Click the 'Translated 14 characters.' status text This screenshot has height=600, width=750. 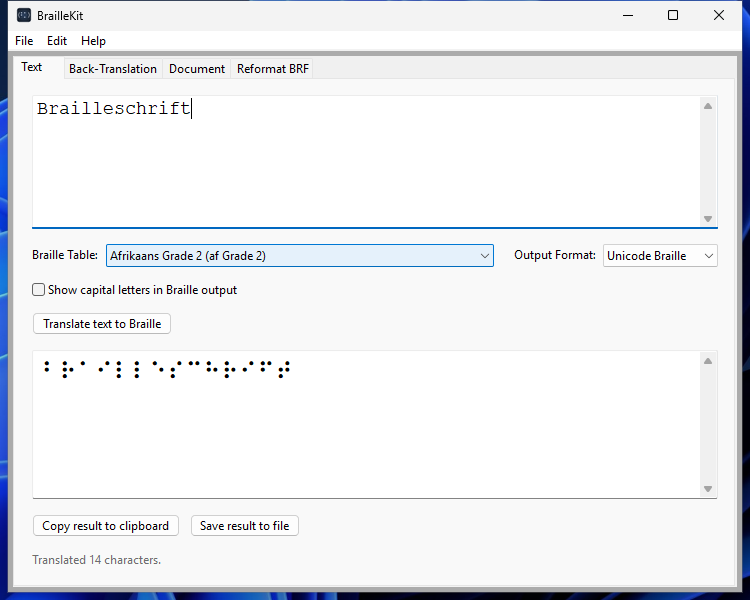click(97, 560)
